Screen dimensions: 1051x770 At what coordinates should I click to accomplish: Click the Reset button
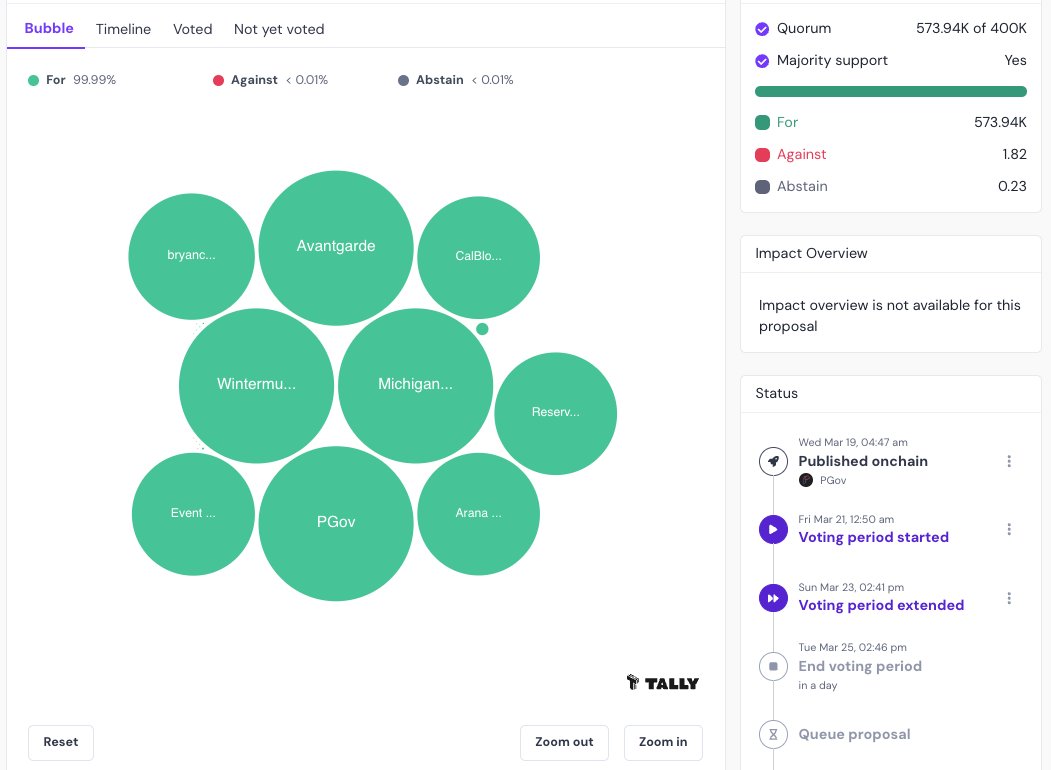pyautogui.click(x=60, y=742)
